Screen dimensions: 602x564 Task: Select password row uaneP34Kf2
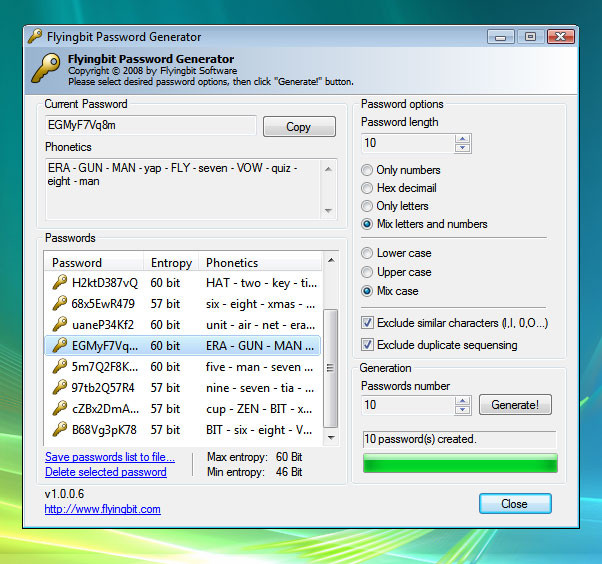[x=183, y=324]
